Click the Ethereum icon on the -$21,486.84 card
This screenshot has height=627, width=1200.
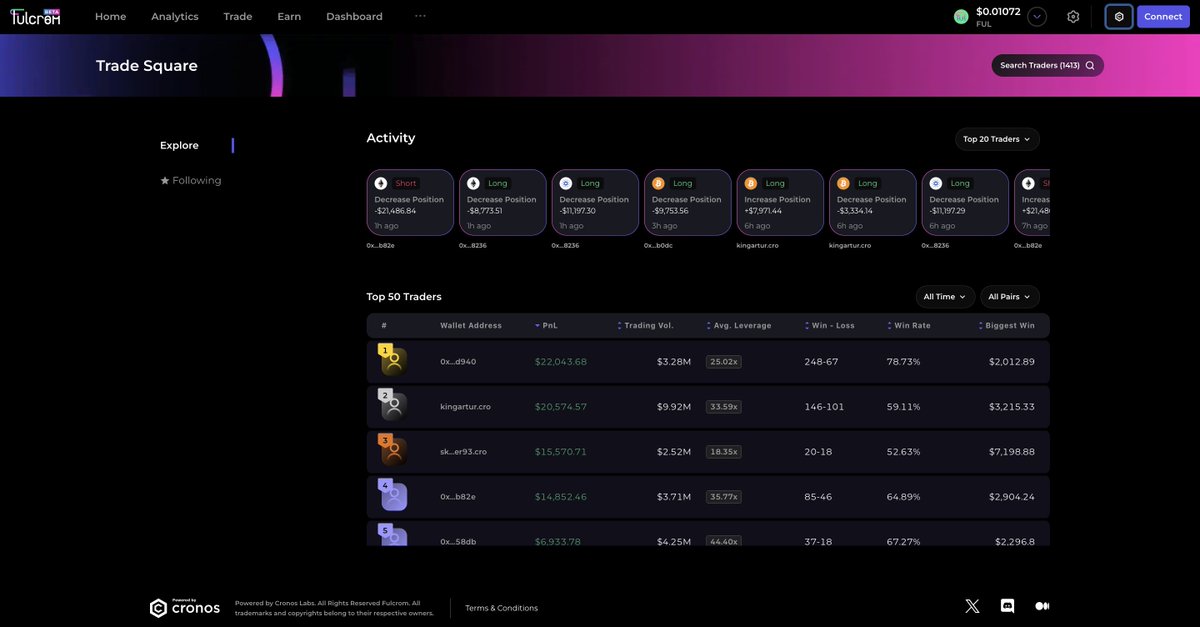tap(381, 183)
